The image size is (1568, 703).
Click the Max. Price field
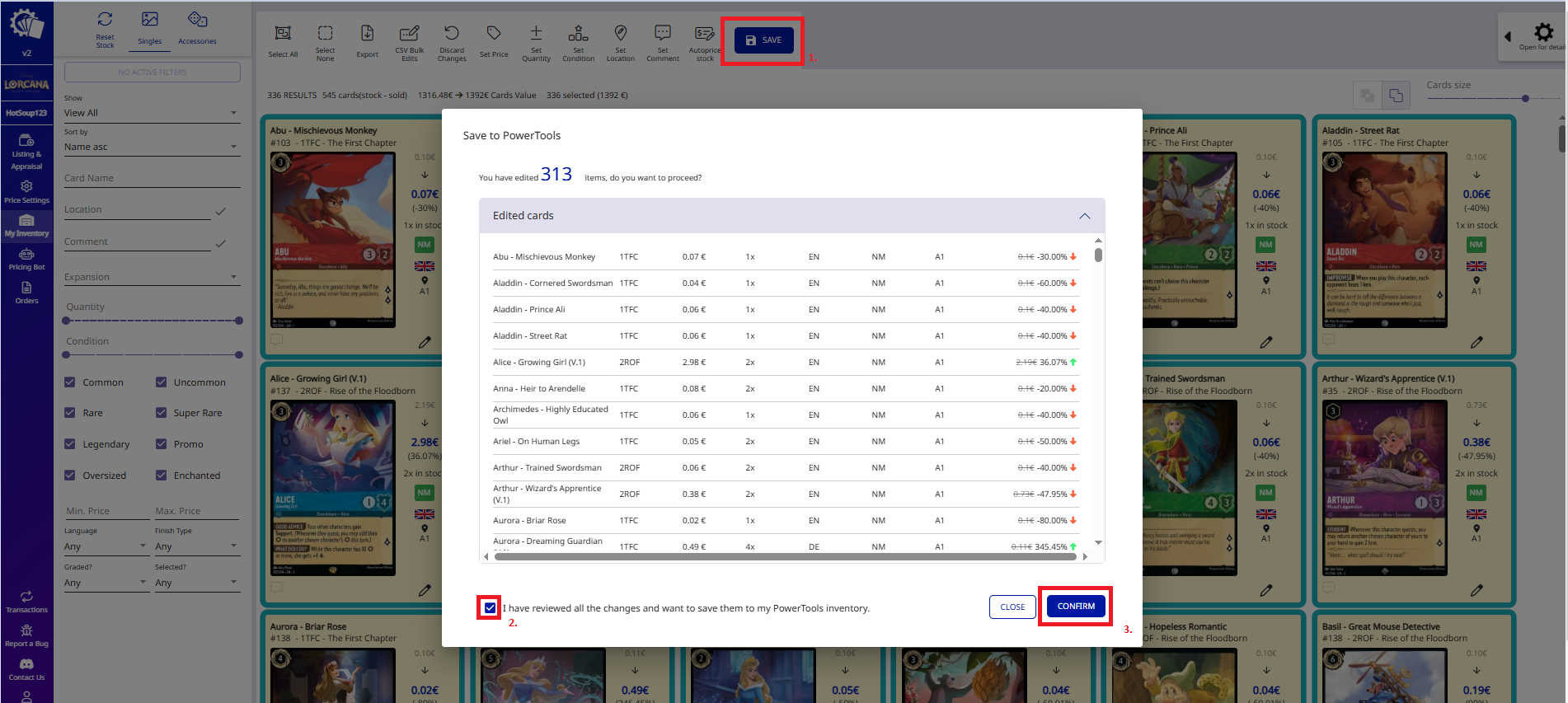tap(196, 511)
